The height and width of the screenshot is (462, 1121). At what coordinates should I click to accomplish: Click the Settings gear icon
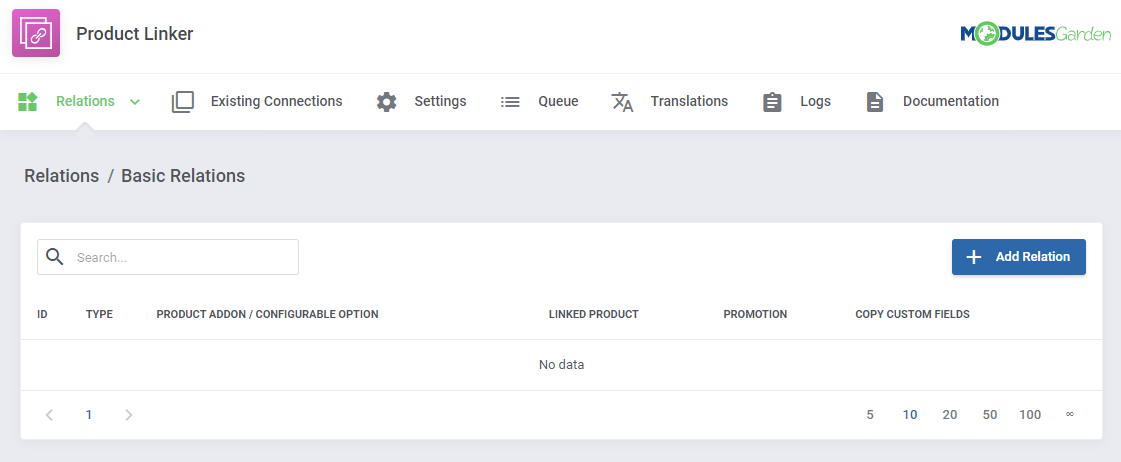tap(387, 102)
